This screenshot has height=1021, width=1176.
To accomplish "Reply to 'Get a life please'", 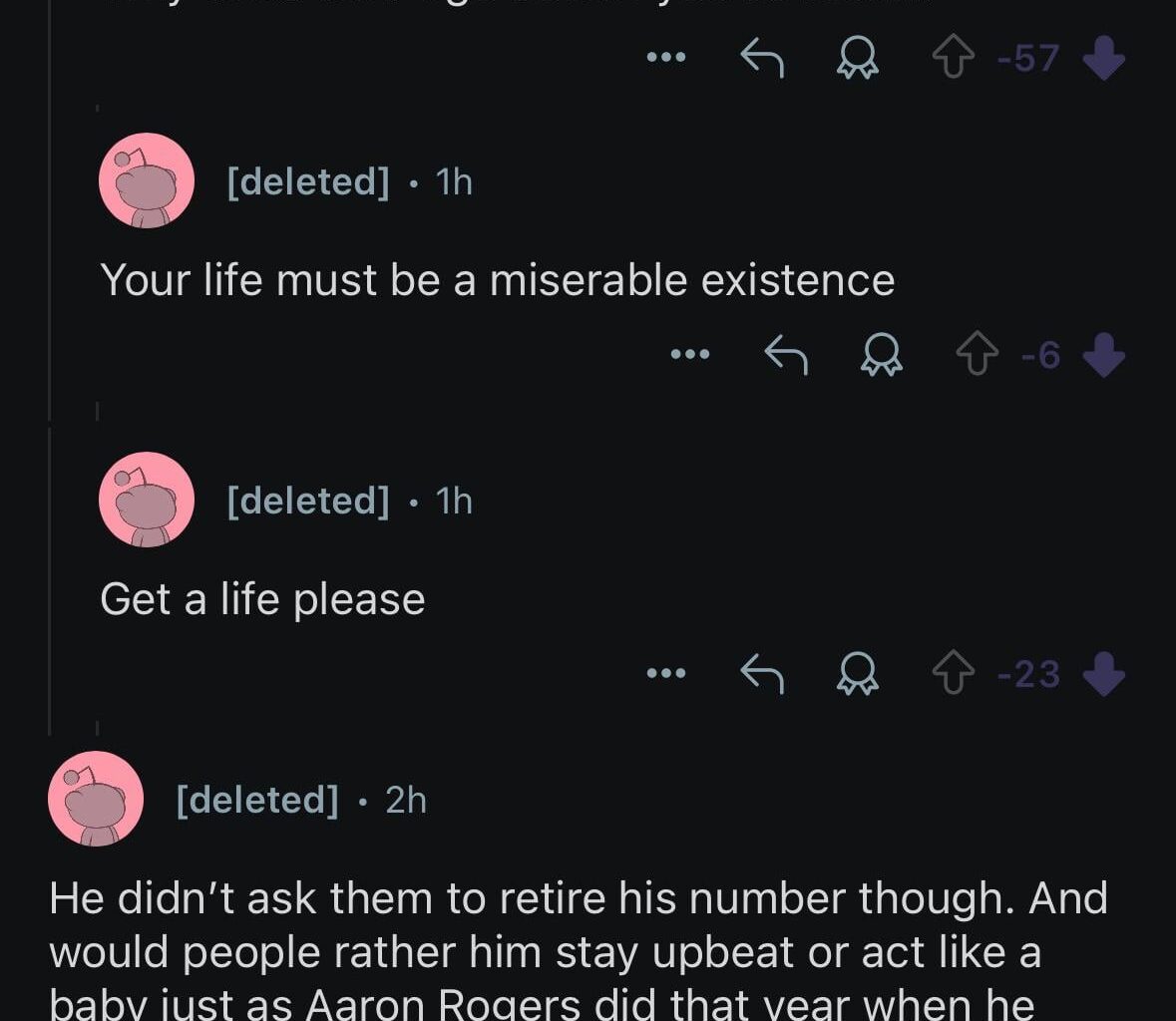I will [762, 674].
